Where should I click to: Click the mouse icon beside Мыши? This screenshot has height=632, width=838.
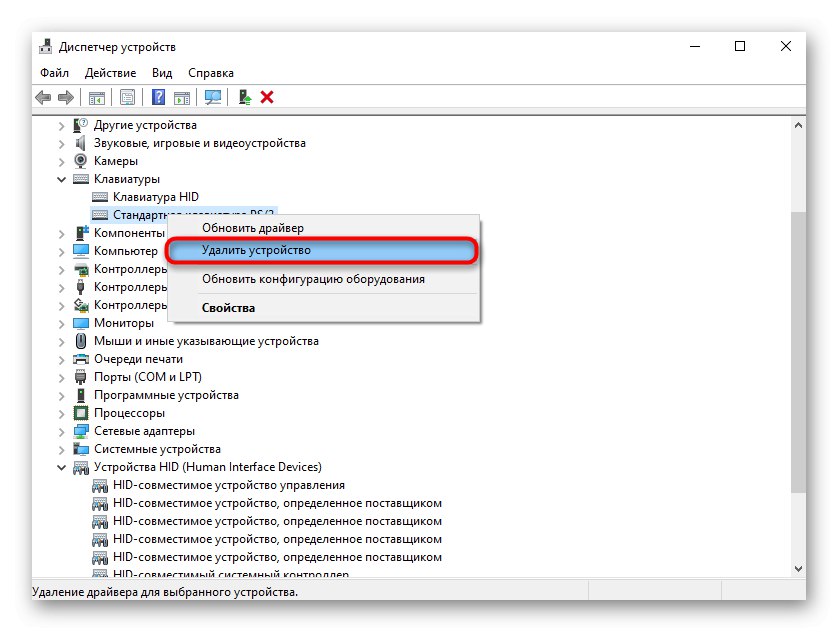point(81,341)
